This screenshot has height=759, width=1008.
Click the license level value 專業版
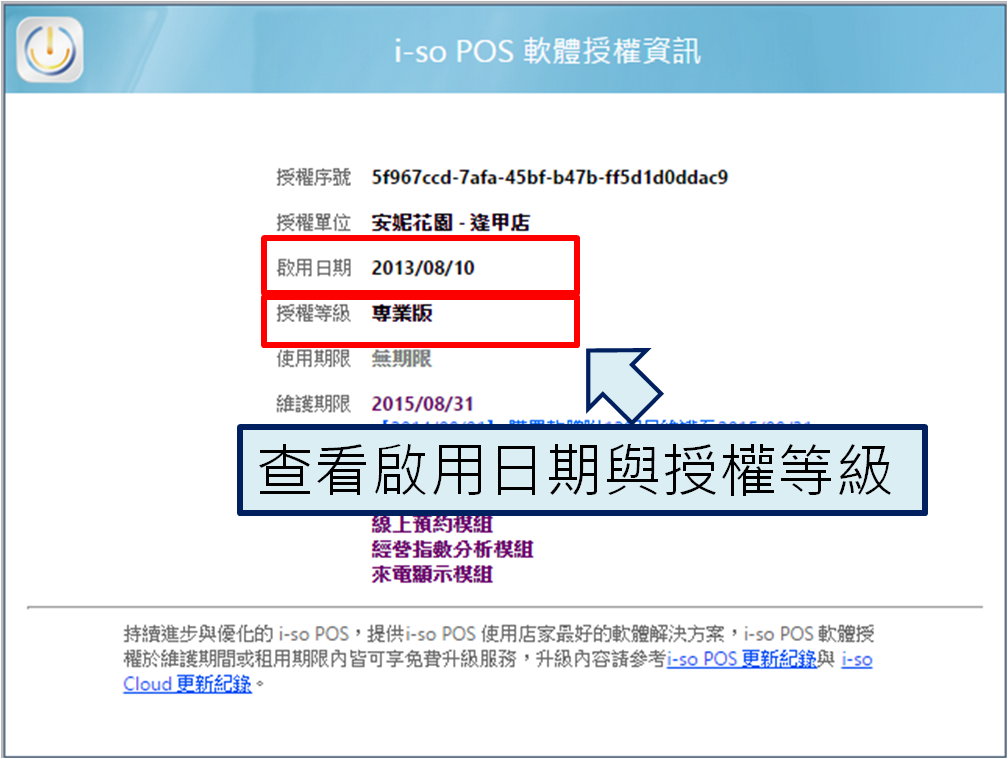coord(402,313)
